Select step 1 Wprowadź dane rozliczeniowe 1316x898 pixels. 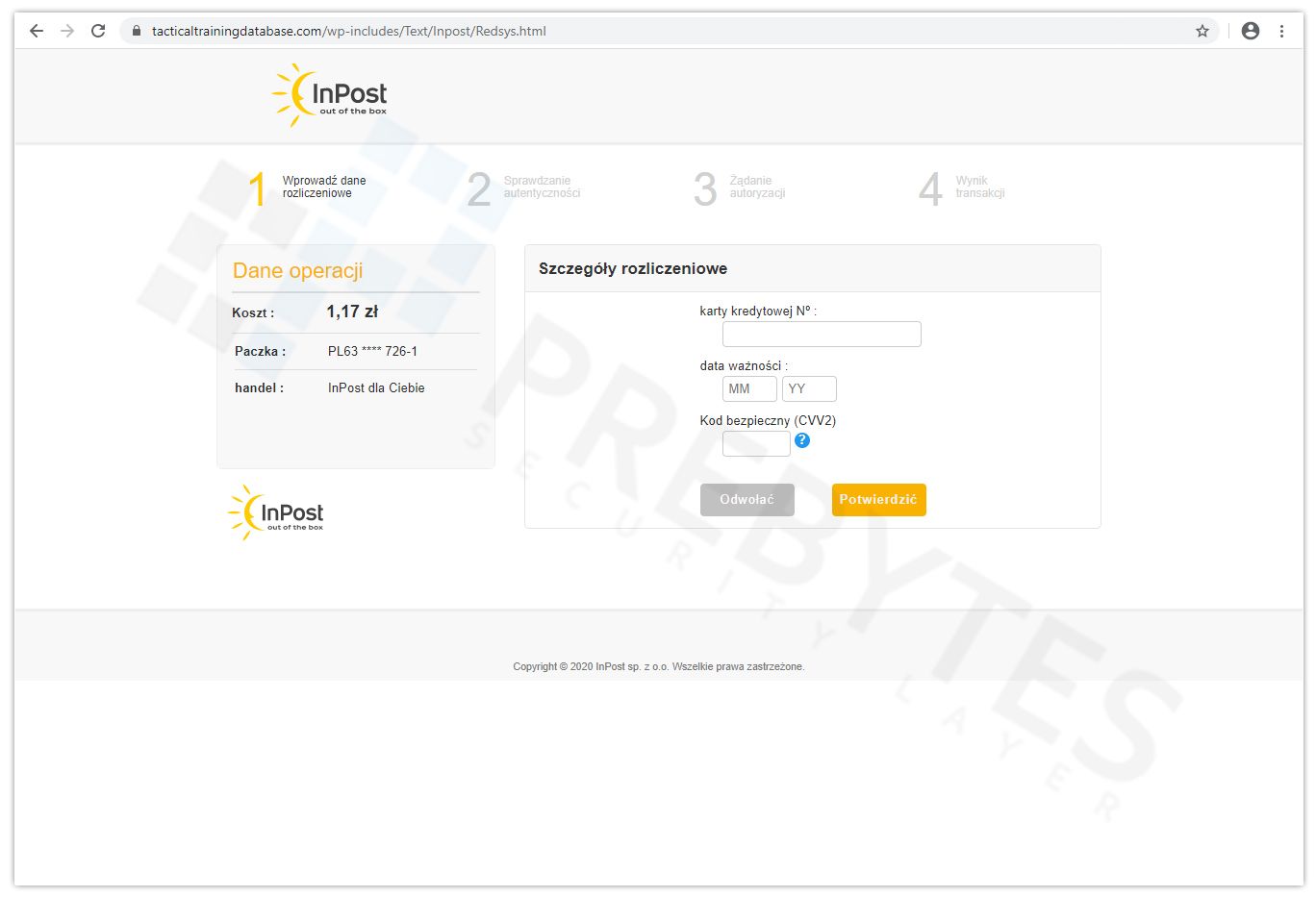pyautogui.click(x=308, y=187)
